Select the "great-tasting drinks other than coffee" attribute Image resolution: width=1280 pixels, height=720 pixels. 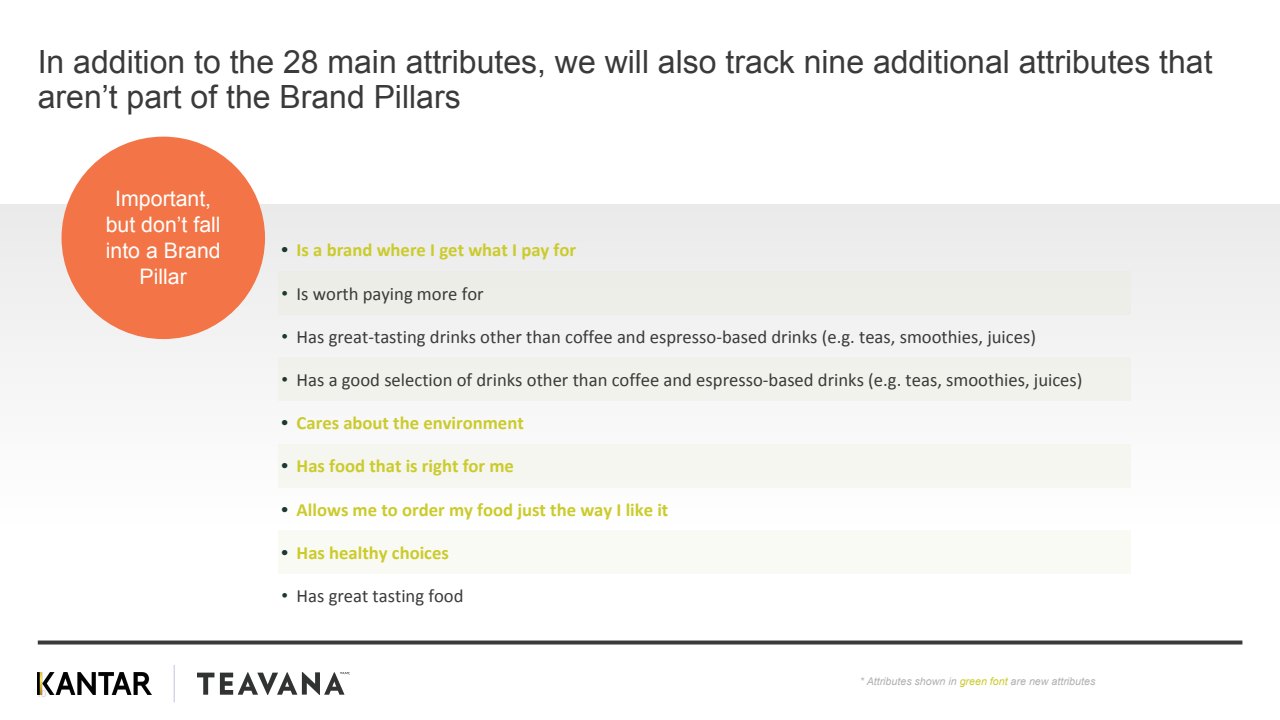666,337
